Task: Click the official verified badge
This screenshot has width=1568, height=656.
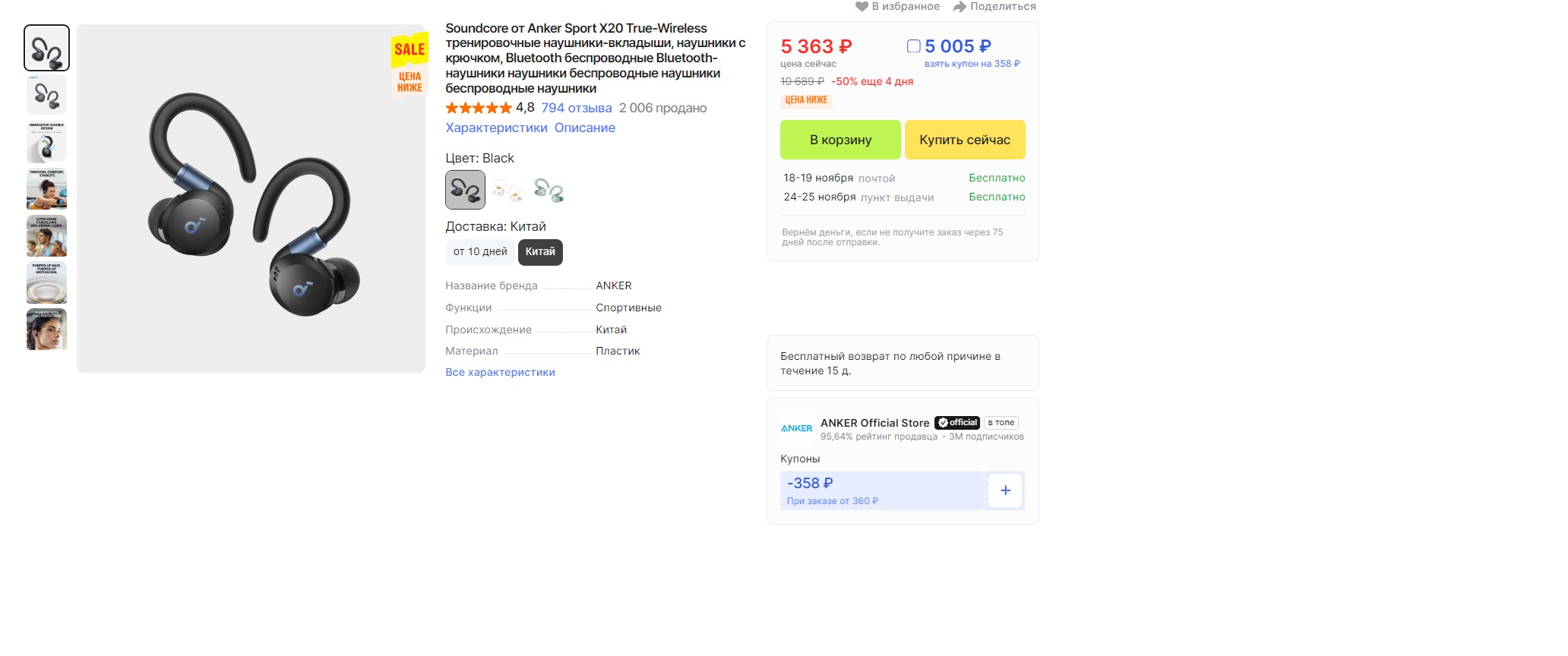Action: click(957, 423)
